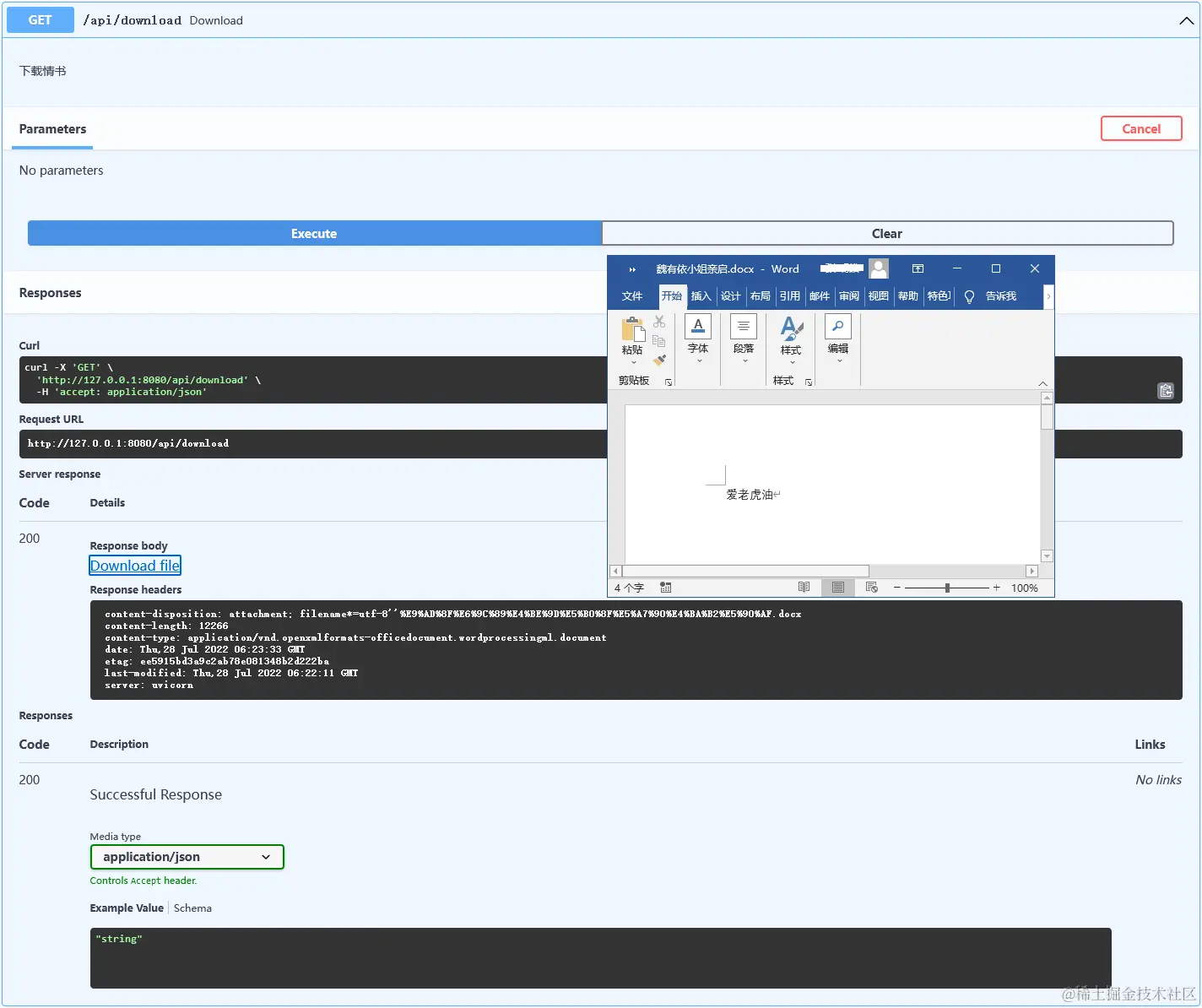The height and width of the screenshot is (1008, 1202).
Task: Click the vertical scrollbar up arrow in Word
Action: tap(1047, 398)
